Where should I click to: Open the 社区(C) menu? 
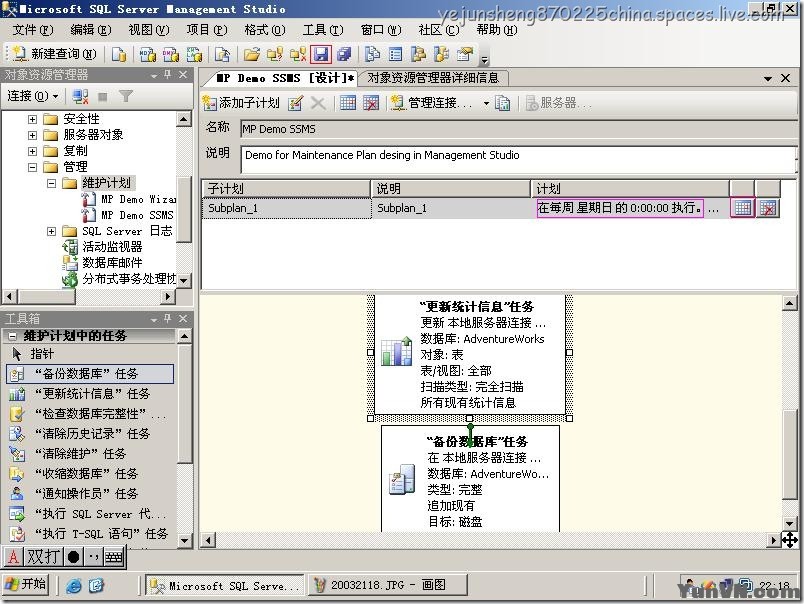439,30
